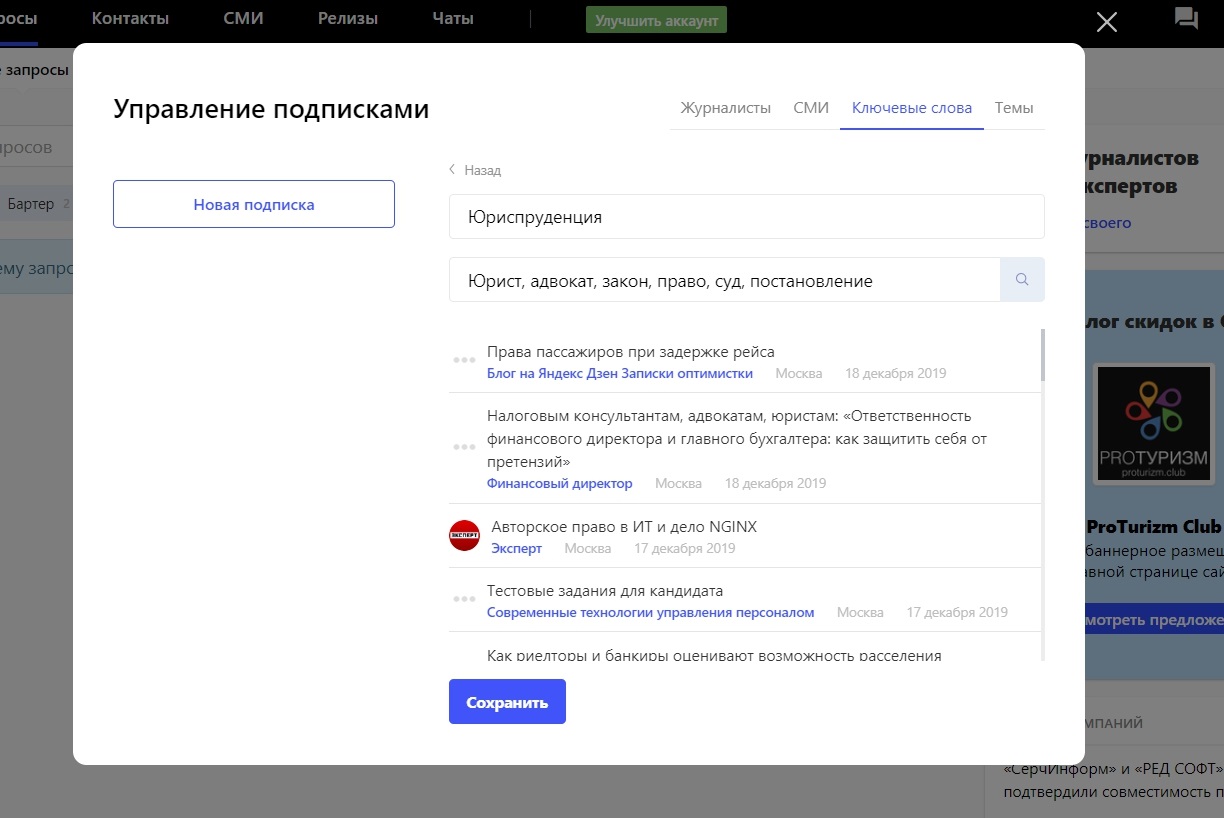Click the red Эксперт logo avatar
This screenshot has width=1224, height=818.
(464, 536)
